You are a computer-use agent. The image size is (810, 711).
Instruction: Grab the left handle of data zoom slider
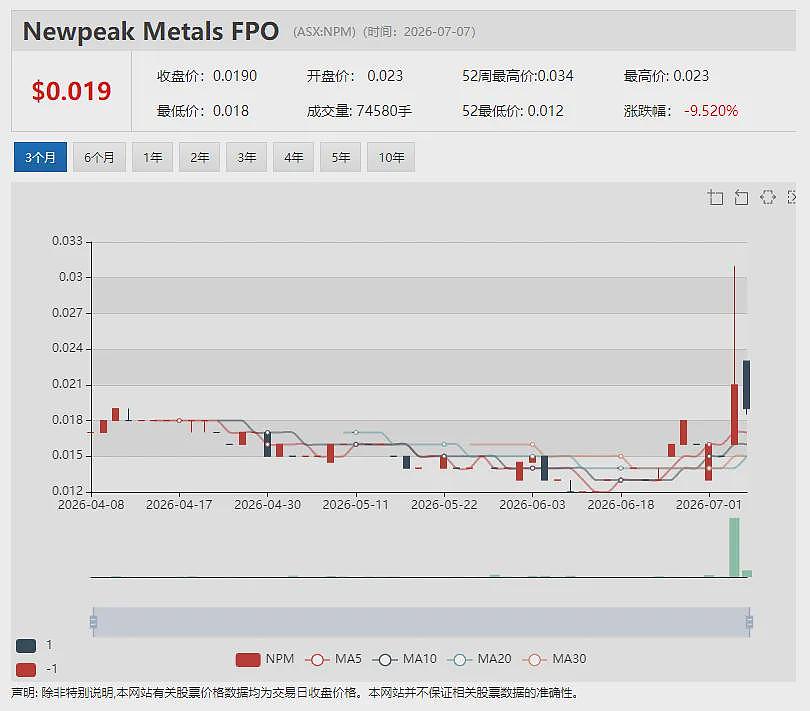(x=94, y=622)
